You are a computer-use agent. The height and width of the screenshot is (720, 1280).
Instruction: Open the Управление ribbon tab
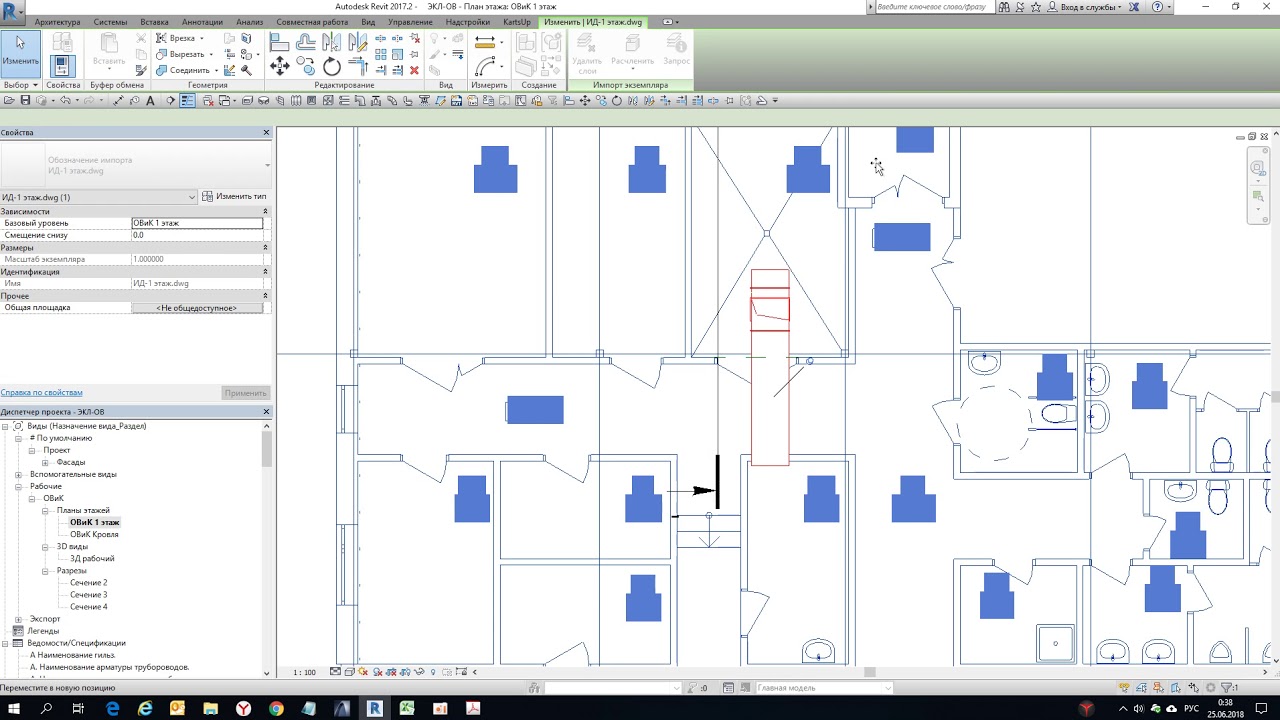(x=410, y=22)
